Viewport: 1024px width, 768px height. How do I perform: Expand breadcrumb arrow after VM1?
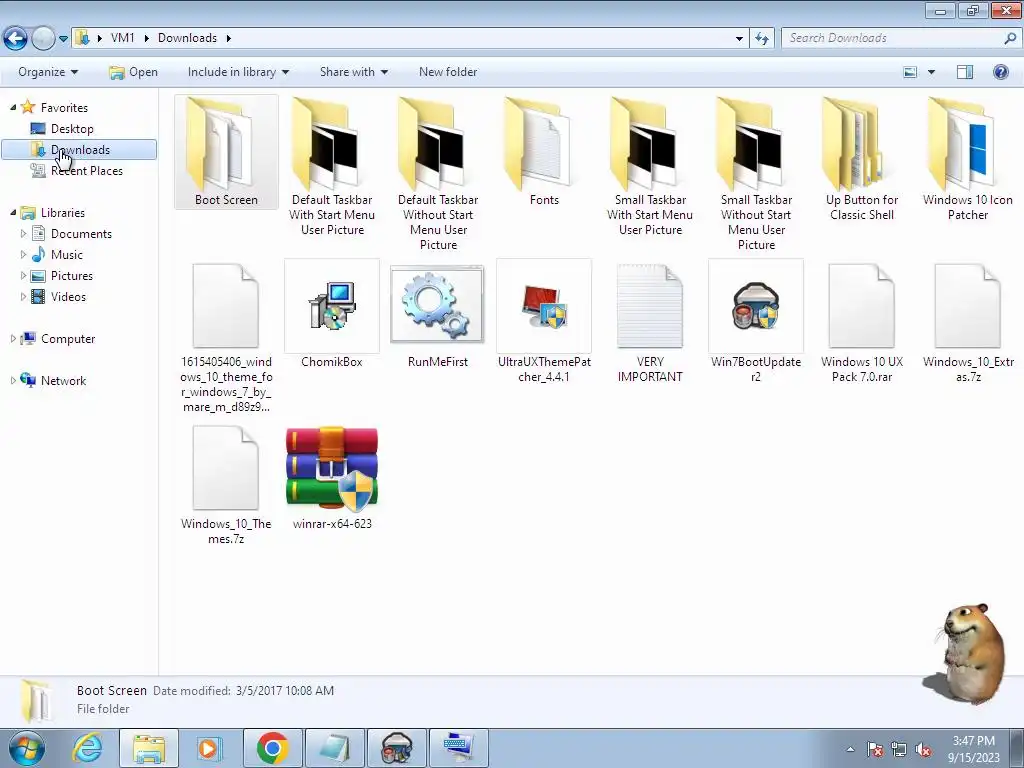coord(145,38)
